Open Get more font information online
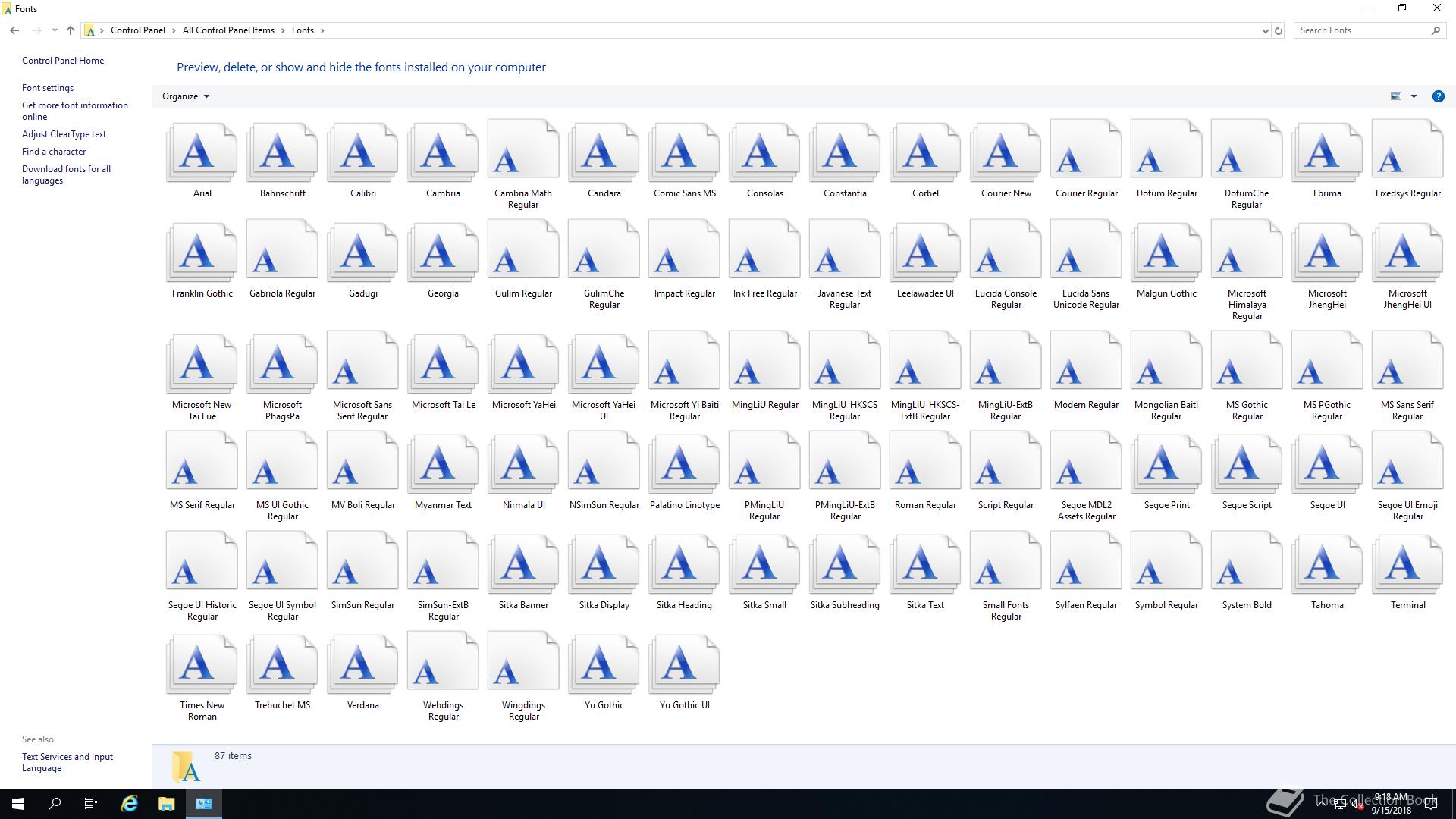1456x819 pixels. coord(75,111)
